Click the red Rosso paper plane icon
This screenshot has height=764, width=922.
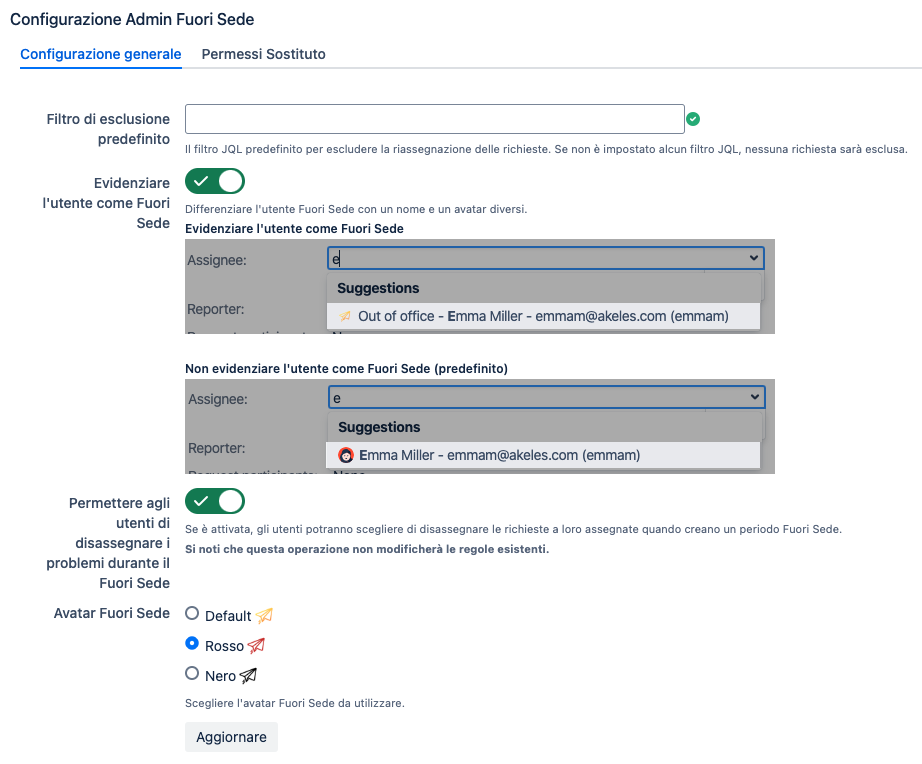click(x=256, y=646)
